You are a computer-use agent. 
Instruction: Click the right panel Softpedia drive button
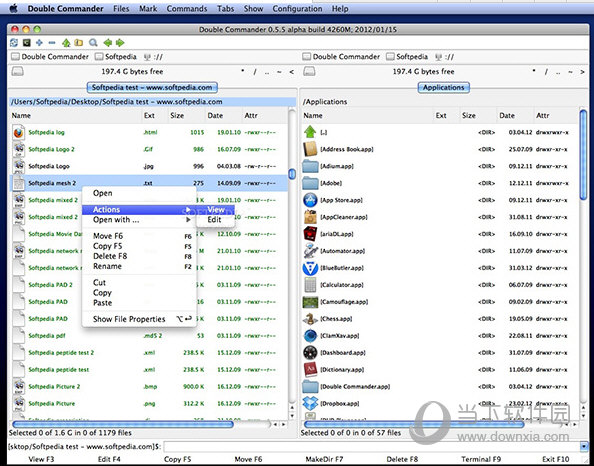(407, 57)
